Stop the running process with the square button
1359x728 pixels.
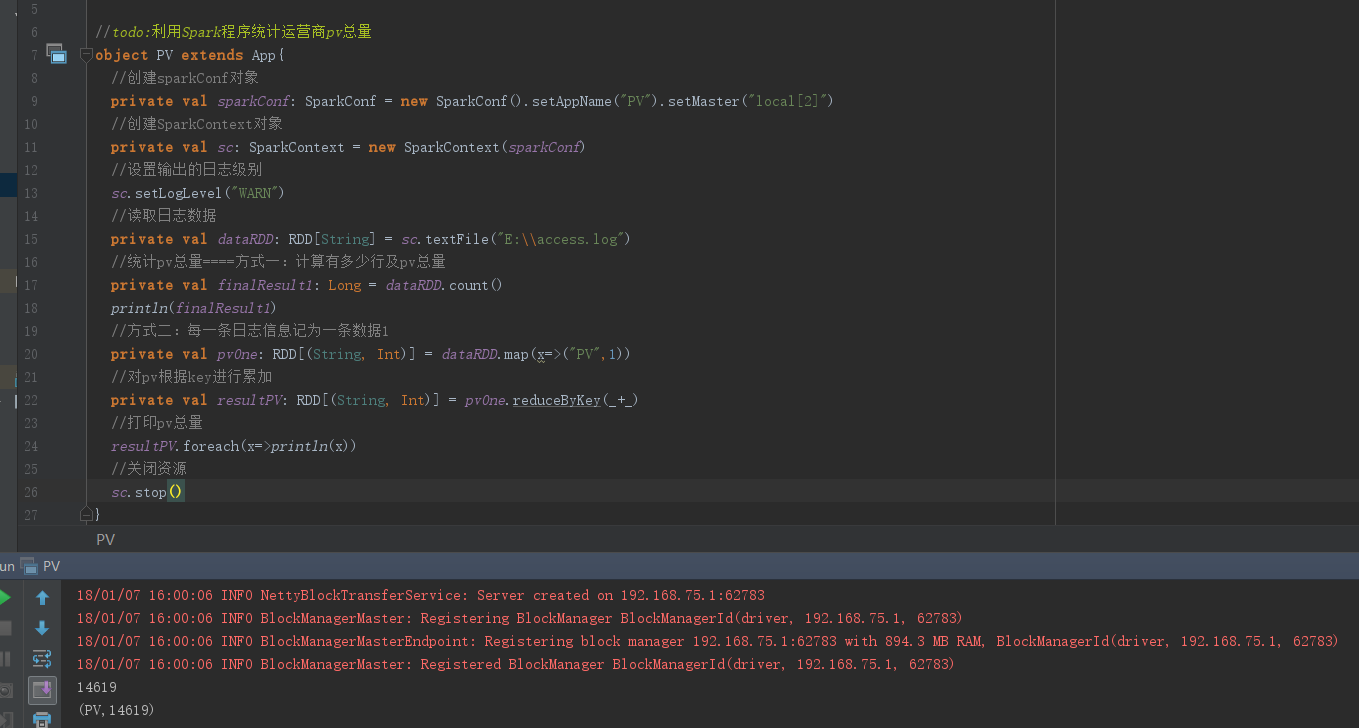coord(4,628)
